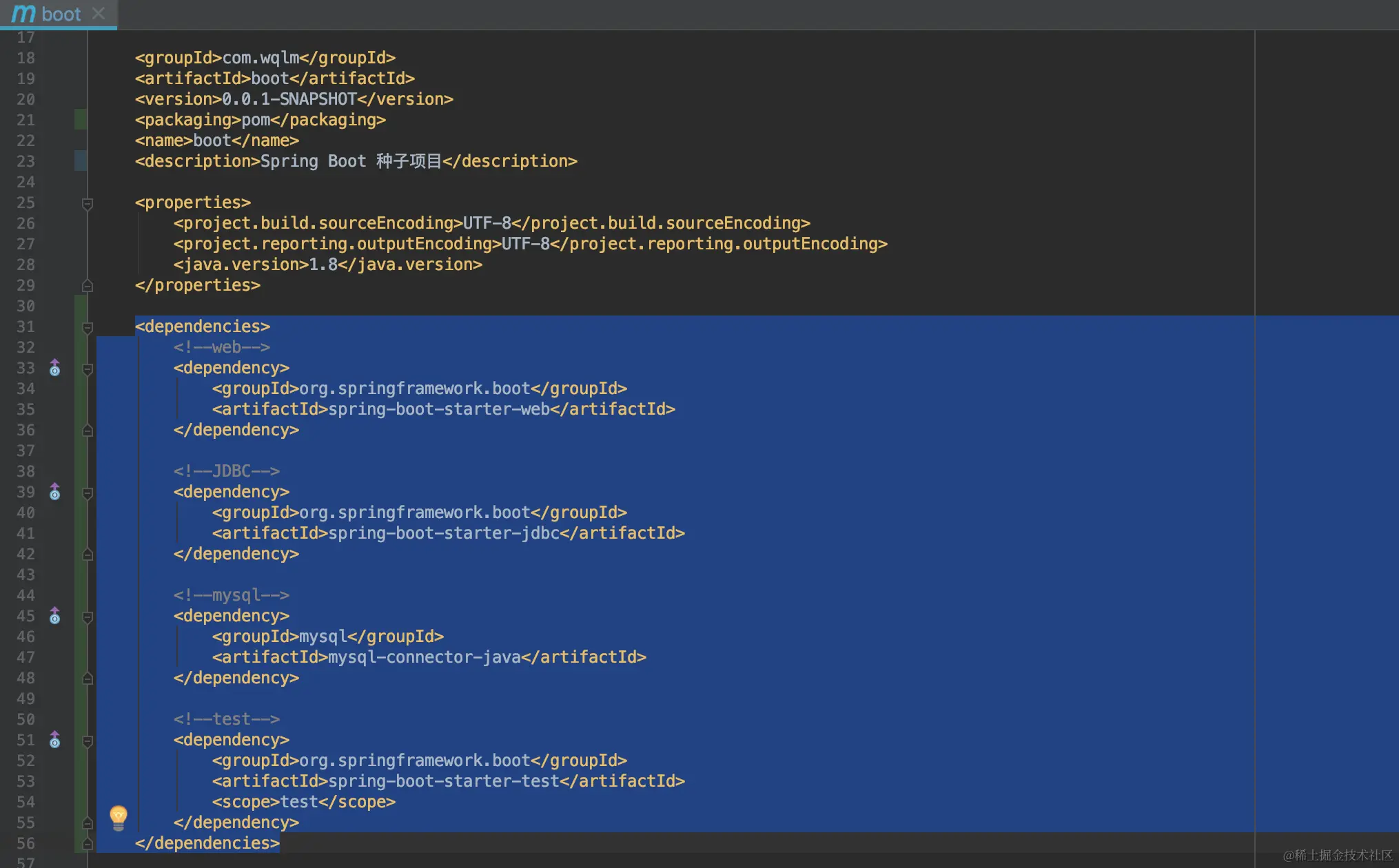Click the VCS change marker at line 23
This screenshot has height=868, width=1399.
point(81,161)
